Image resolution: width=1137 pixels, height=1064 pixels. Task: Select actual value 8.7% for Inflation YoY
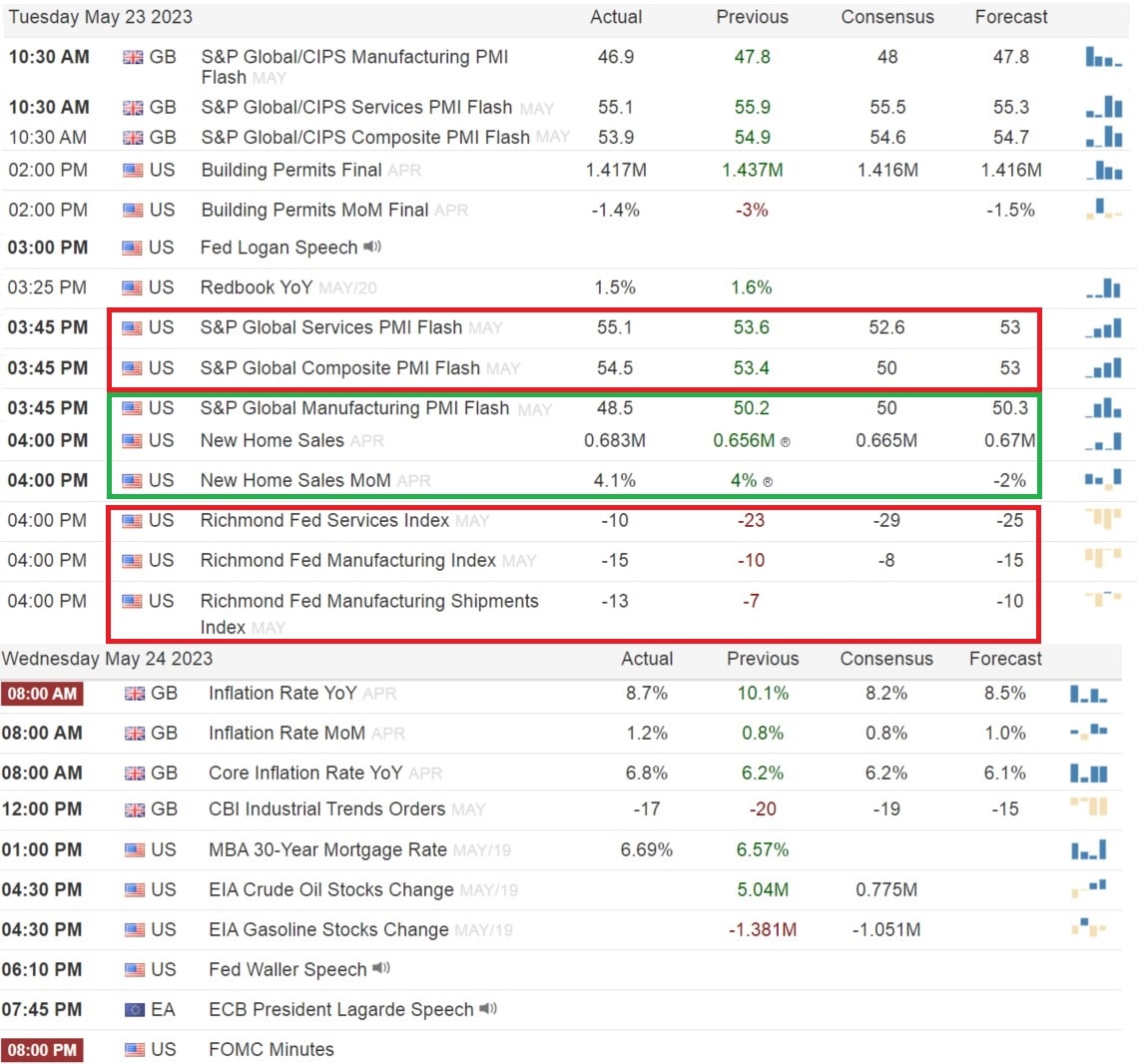[646, 694]
